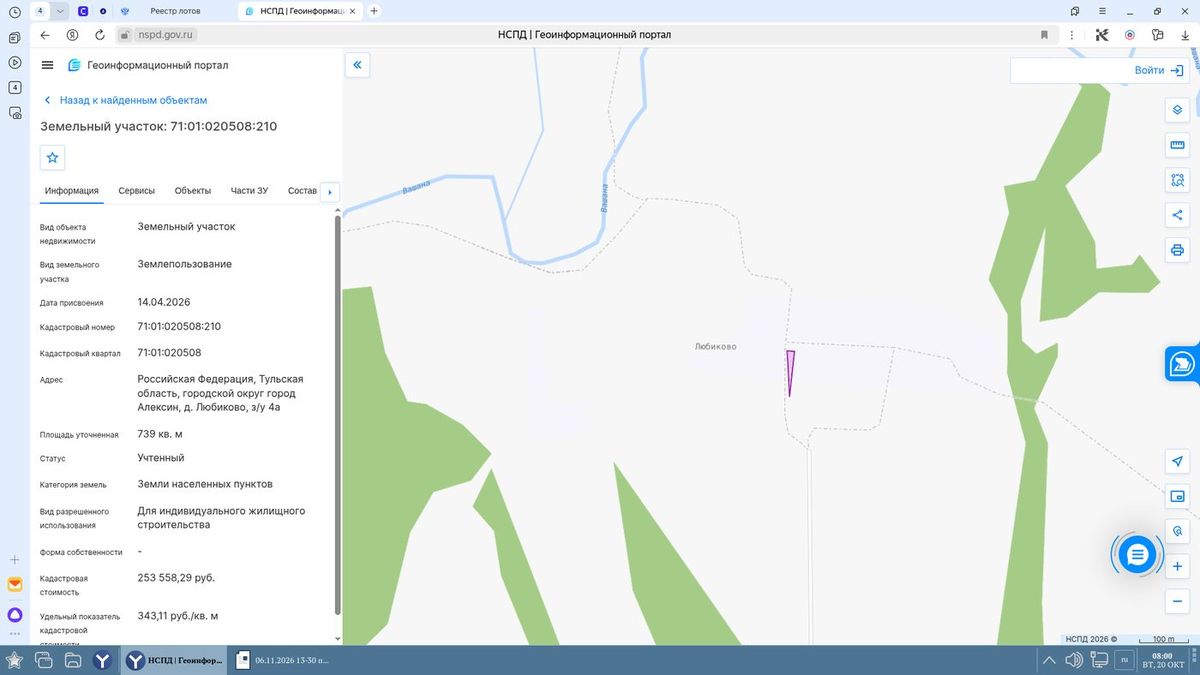Select the area search tool
Image resolution: width=1200 pixels, height=675 pixels.
click(1177, 180)
